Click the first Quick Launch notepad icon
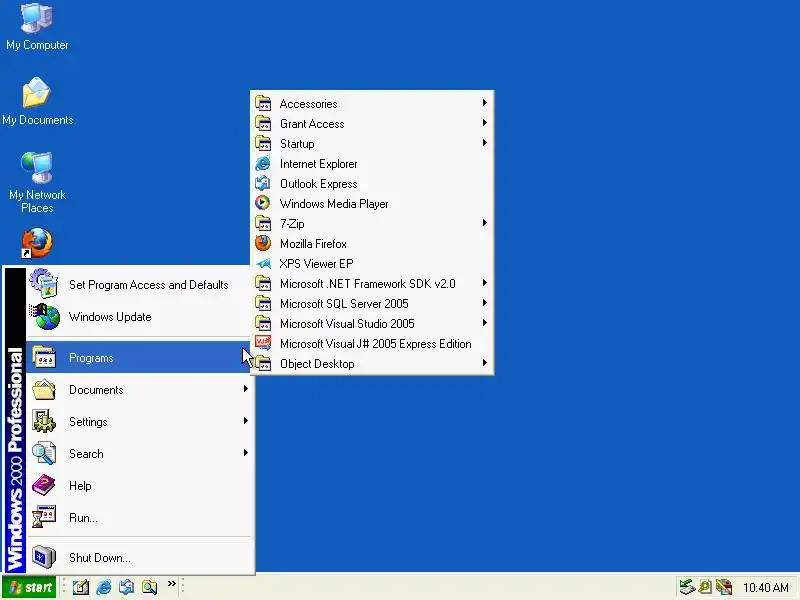Image resolution: width=800 pixels, height=600 pixels. [x=81, y=587]
